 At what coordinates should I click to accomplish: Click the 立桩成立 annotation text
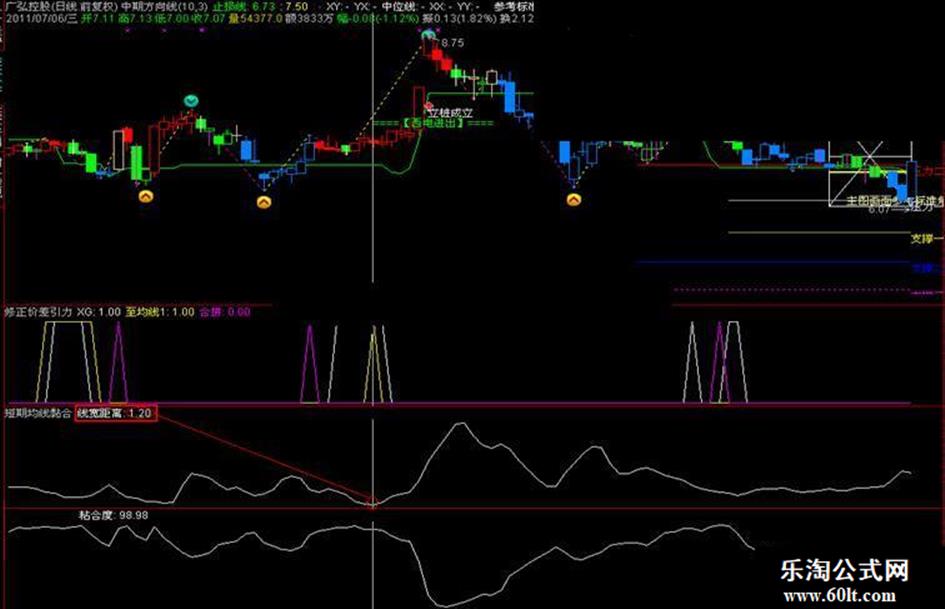(x=451, y=112)
